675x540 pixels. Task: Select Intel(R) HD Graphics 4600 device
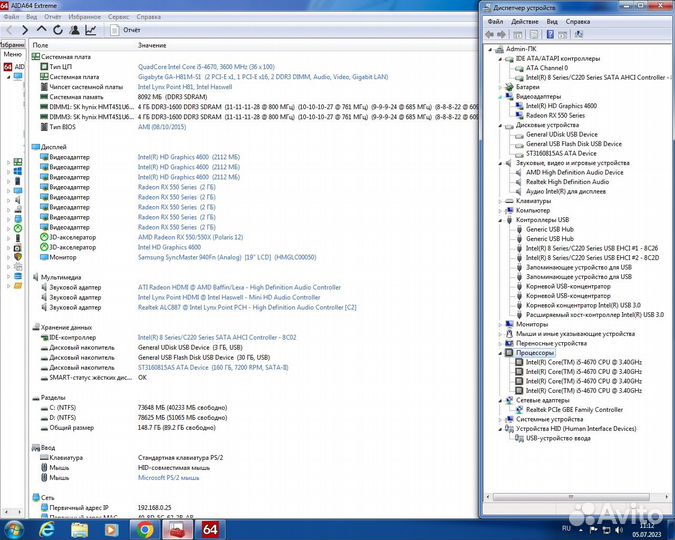click(561, 106)
